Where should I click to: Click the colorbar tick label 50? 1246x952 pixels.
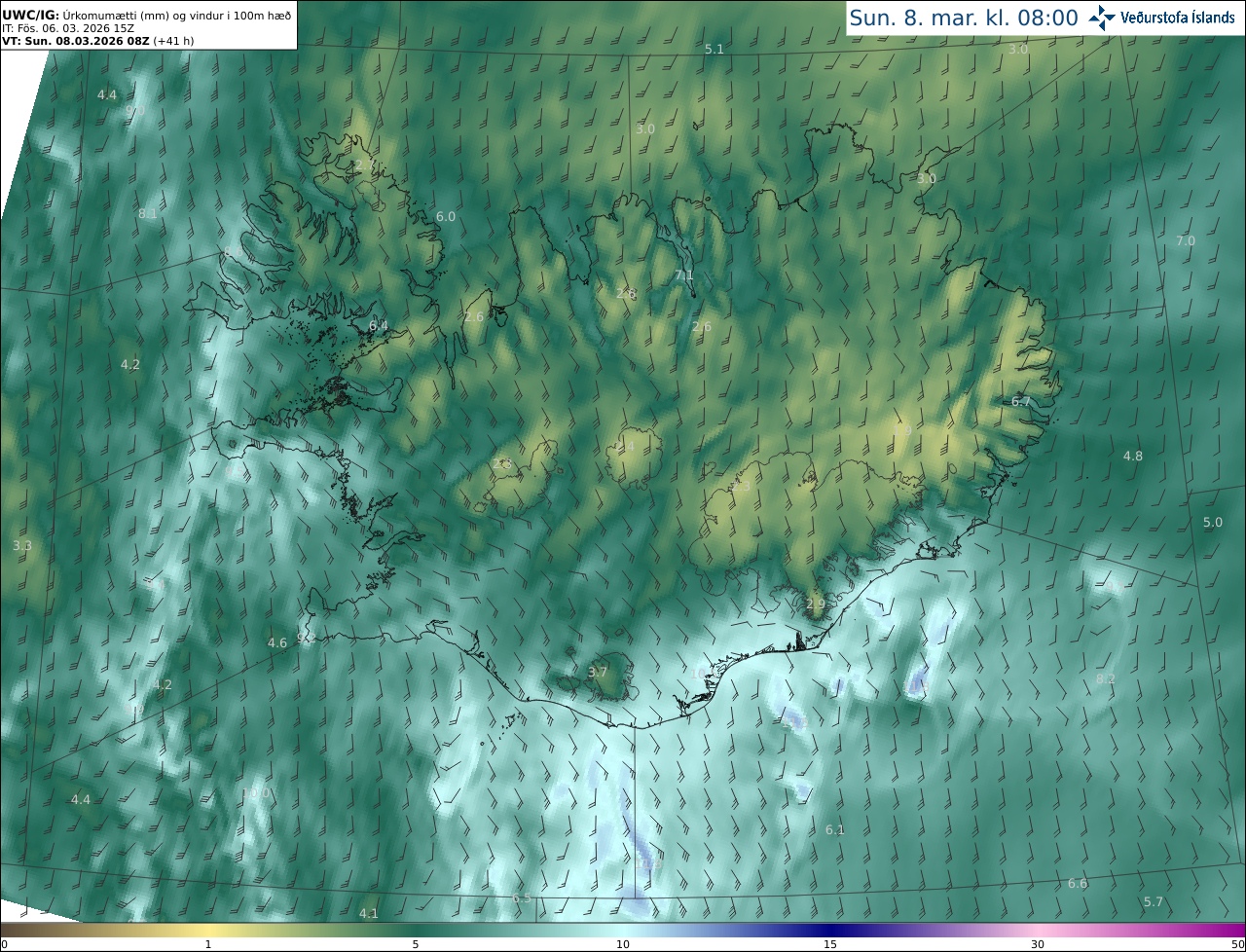coord(1237,944)
